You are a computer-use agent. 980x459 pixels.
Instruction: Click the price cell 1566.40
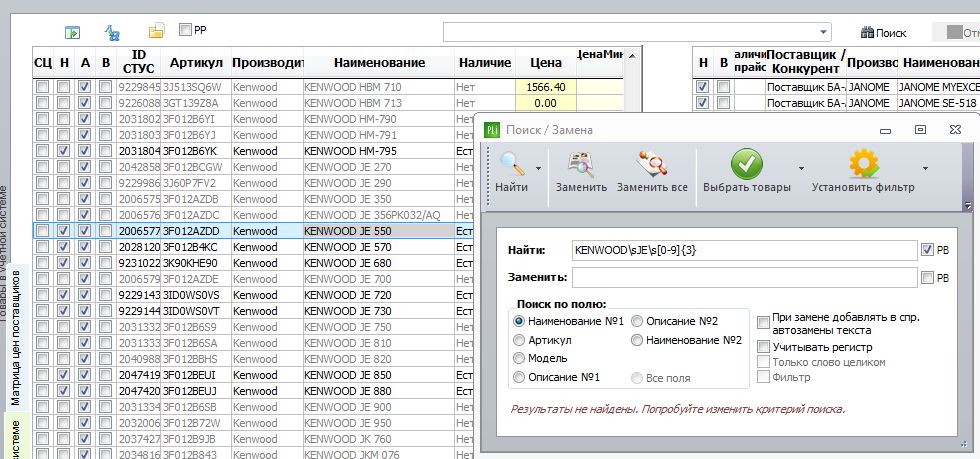point(546,87)
